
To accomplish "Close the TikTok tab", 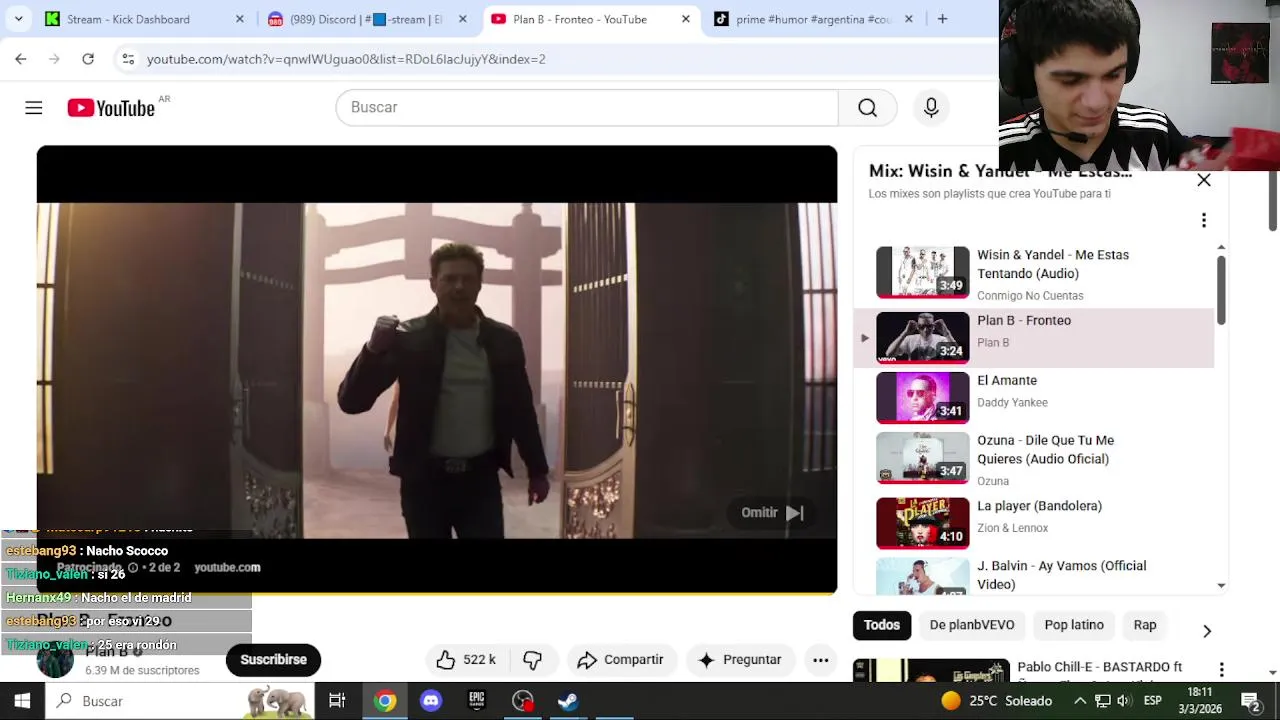I will click(x=908, y=19).
